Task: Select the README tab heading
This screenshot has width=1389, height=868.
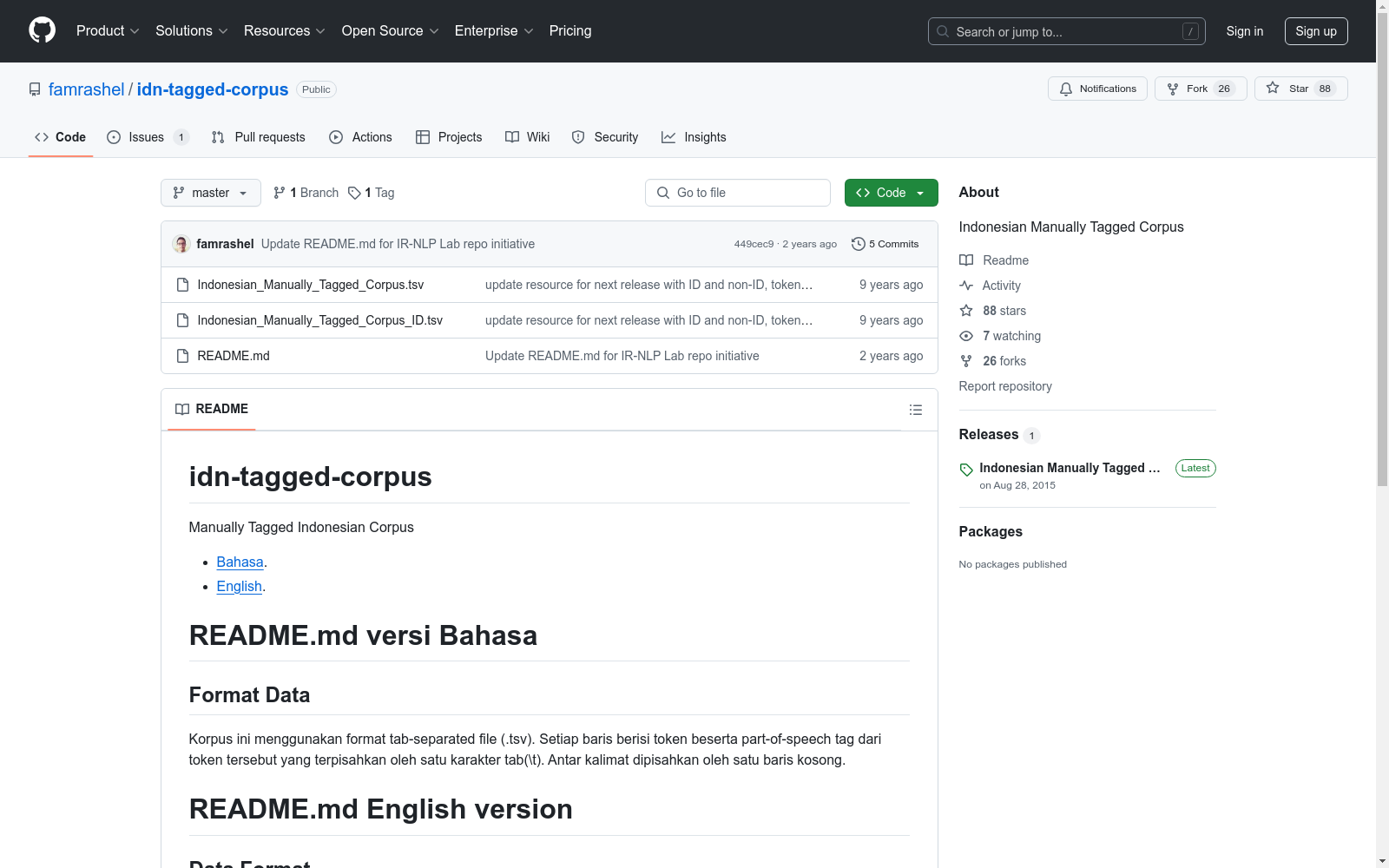Action: coord(212,409)
